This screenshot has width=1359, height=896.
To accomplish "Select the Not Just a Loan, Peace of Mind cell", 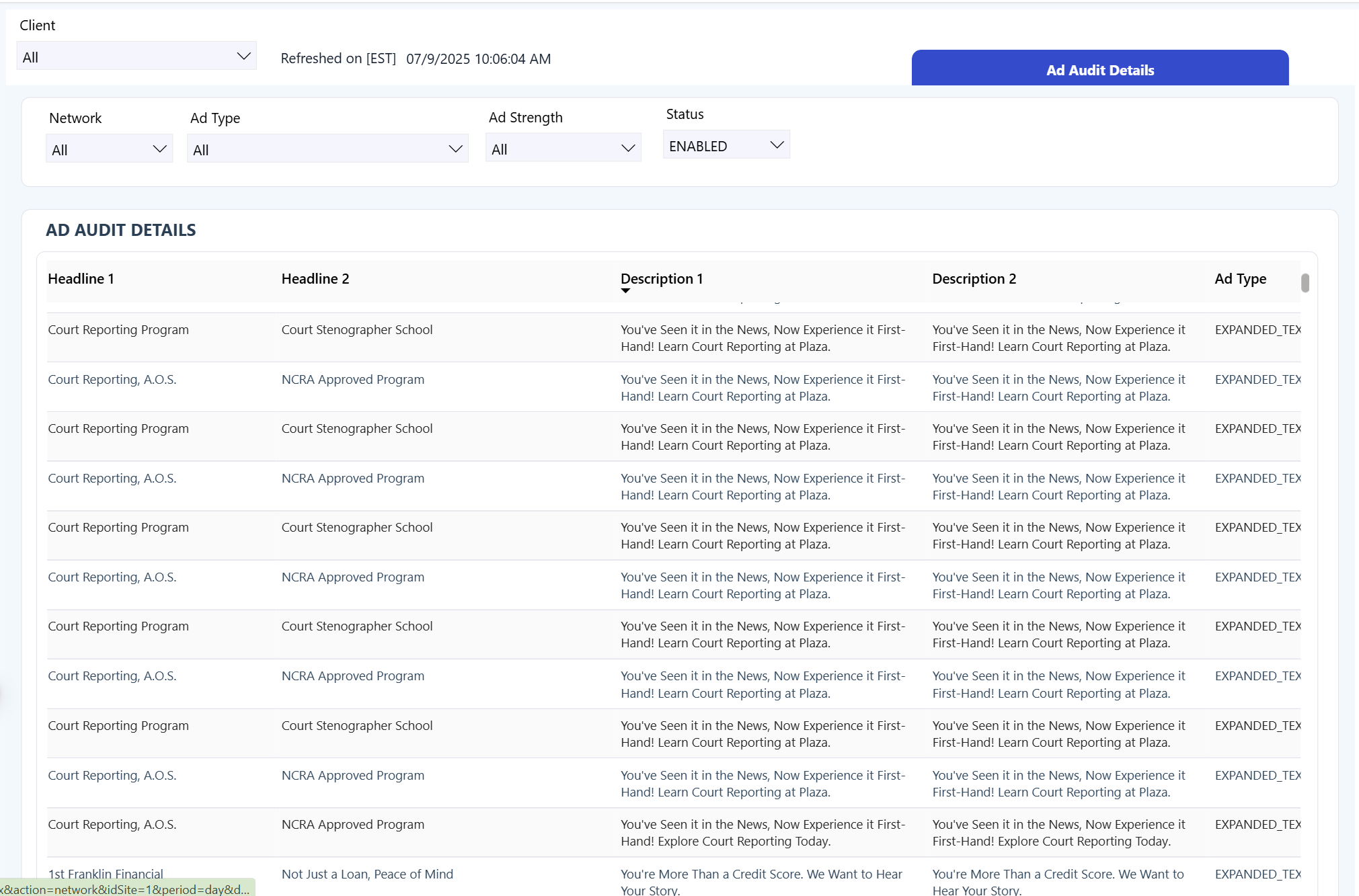I will click(367, 873).
